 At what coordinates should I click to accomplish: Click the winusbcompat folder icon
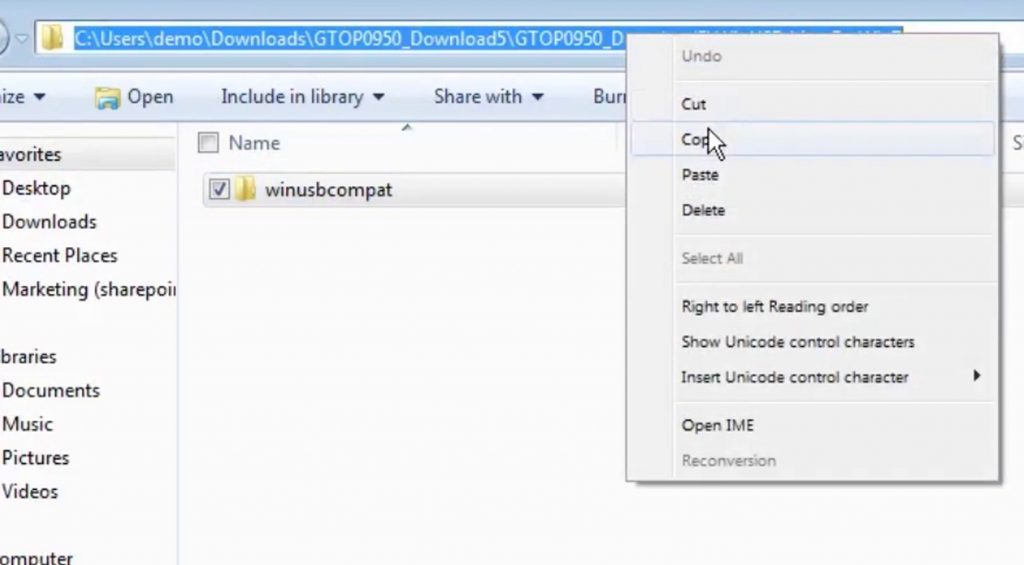[246, 189]
